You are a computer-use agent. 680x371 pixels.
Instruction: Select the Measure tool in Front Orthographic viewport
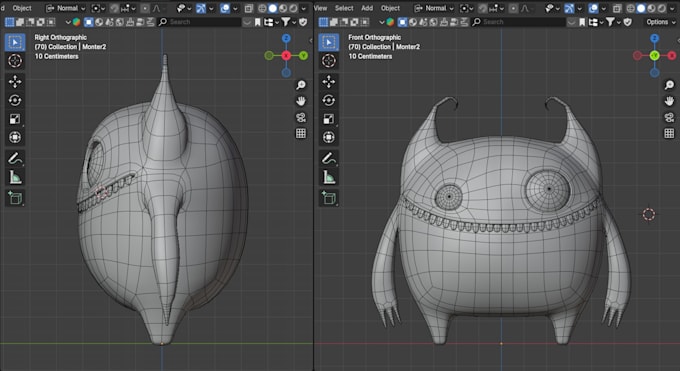[x=329, y=177]
